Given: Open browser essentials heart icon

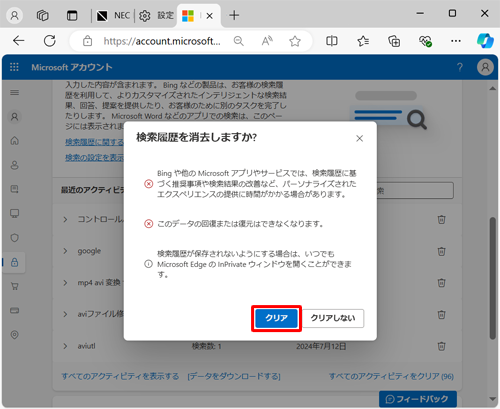Looking at the screenshot, I should point(425,41).
